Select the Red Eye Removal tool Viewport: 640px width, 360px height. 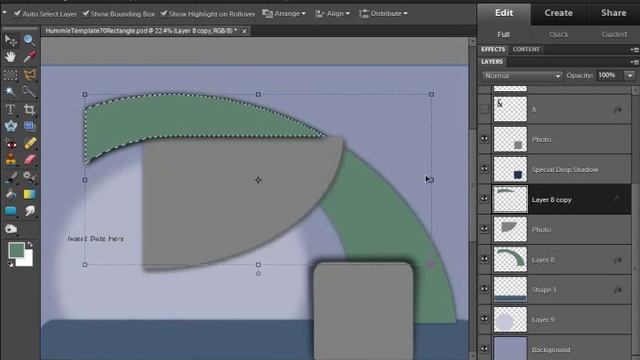(11, 144)
